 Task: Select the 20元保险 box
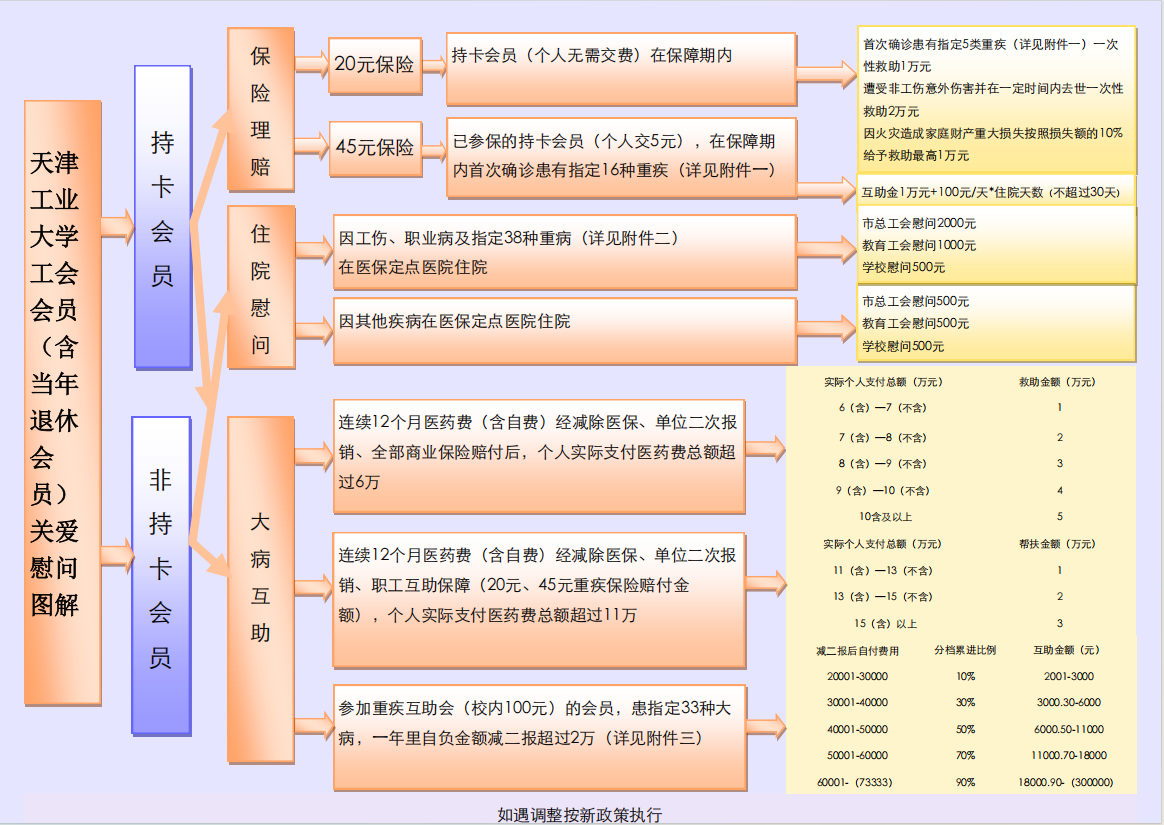tap(375, 65)
